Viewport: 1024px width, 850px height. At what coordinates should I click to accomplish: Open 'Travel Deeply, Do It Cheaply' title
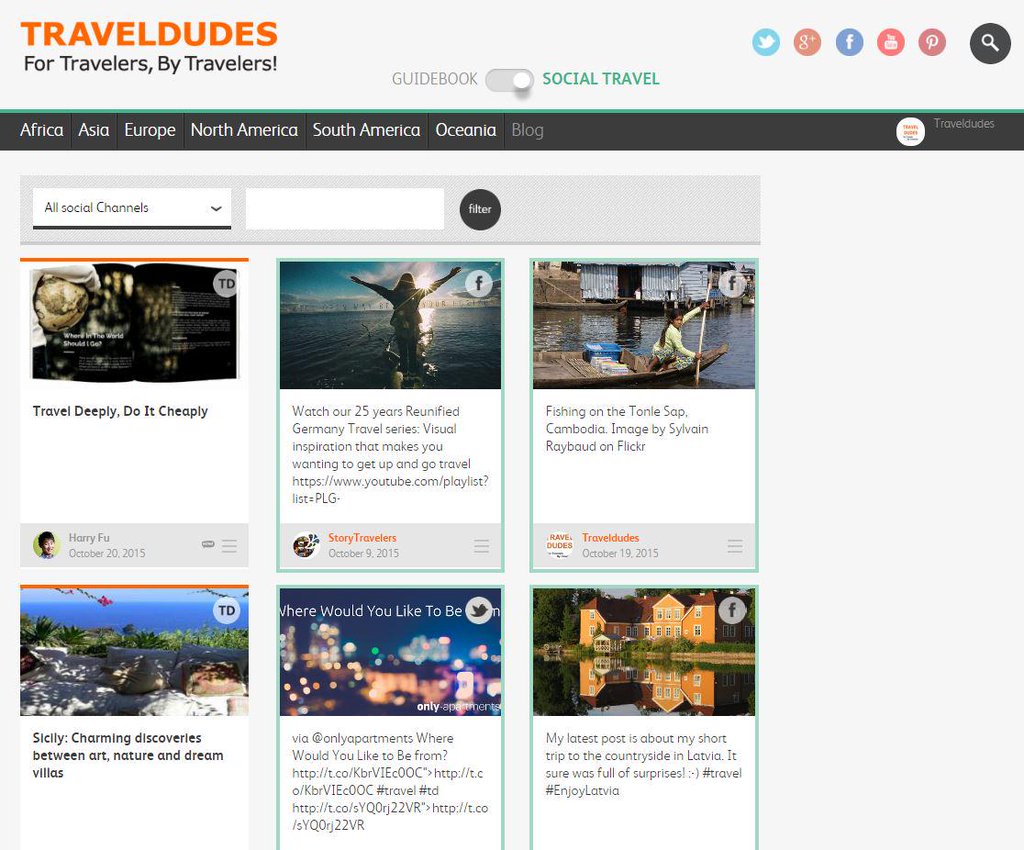pos(120,411)
